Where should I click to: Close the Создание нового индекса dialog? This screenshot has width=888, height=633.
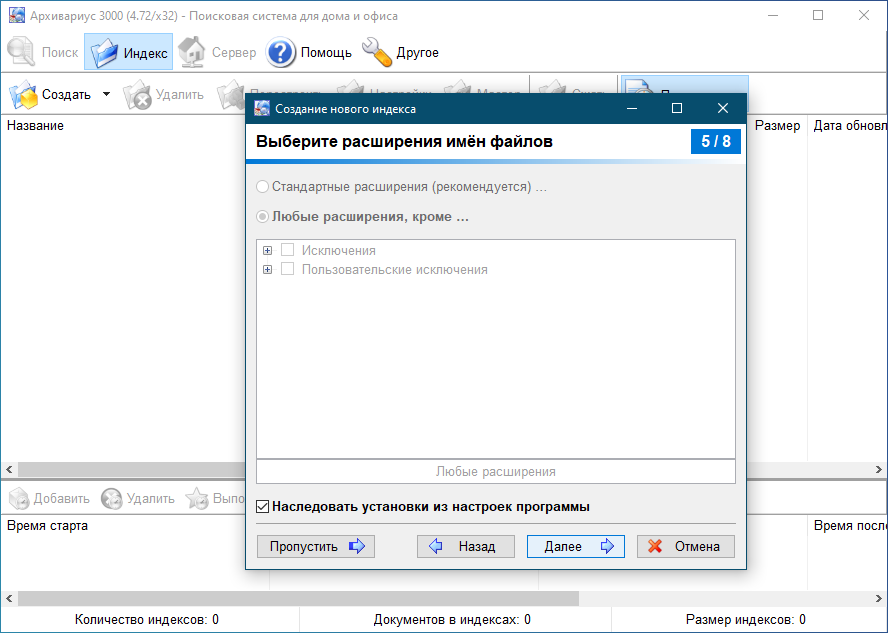pos(723,108)
